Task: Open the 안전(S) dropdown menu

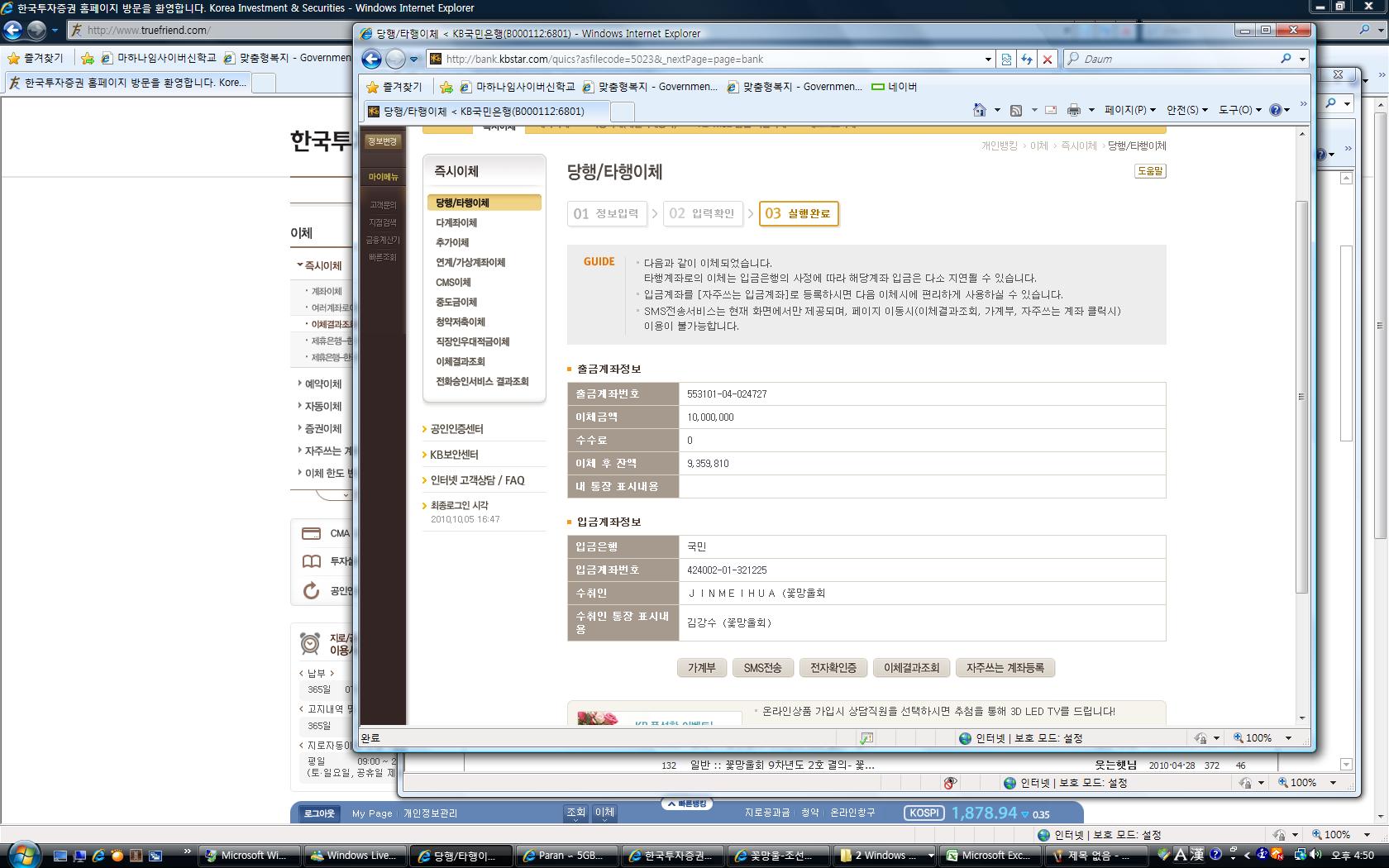Action: point(1186,110)
